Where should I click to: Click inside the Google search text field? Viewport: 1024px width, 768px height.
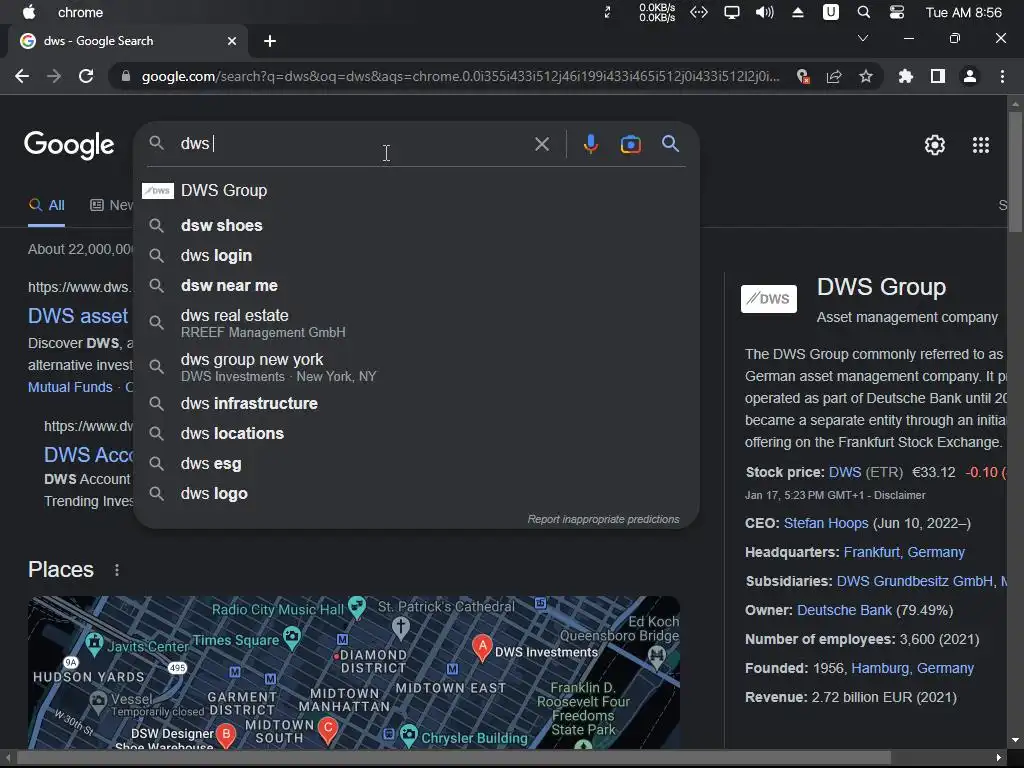353,144
